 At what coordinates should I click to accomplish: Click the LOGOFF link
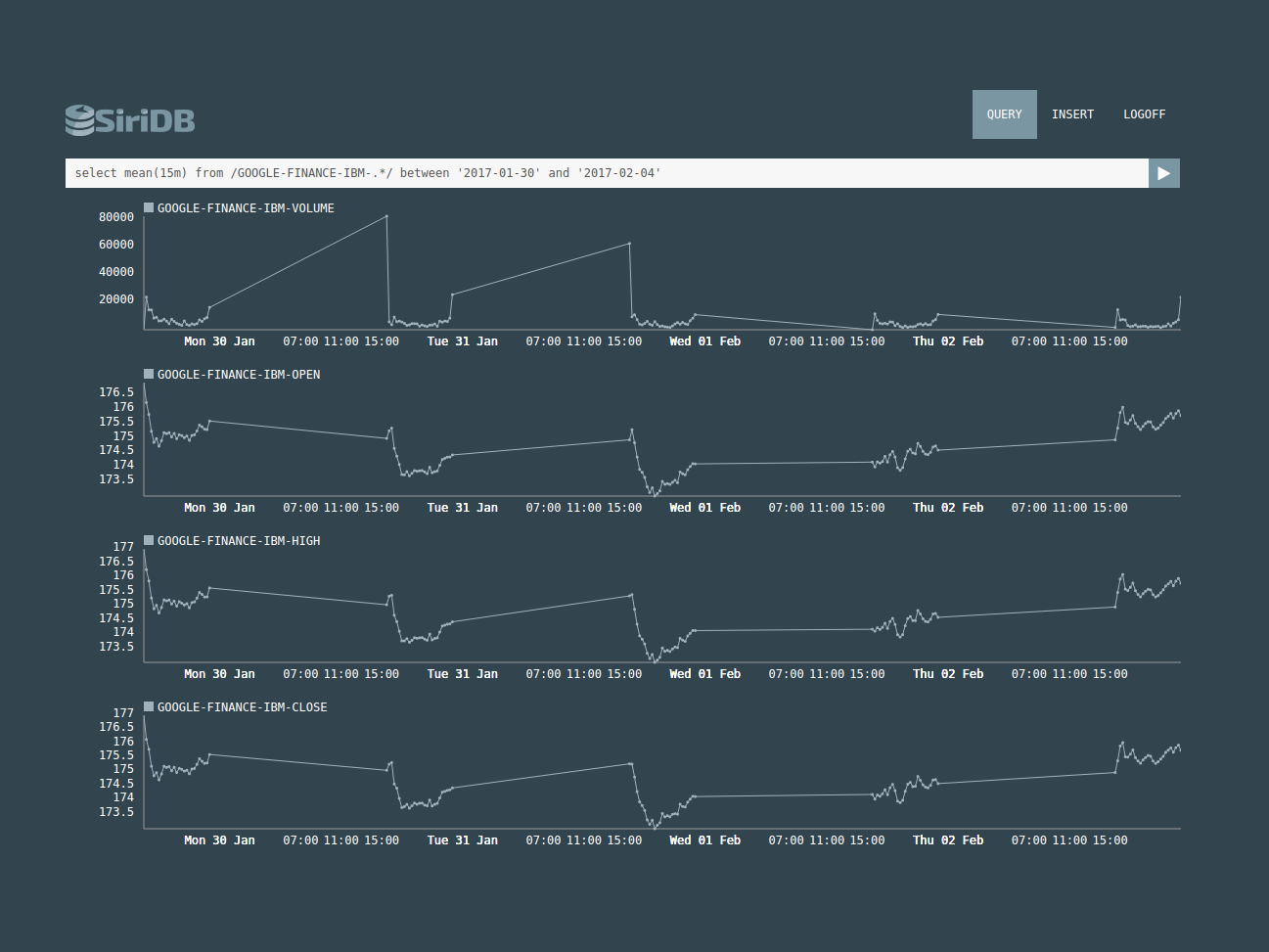(x=1144, y=114)
